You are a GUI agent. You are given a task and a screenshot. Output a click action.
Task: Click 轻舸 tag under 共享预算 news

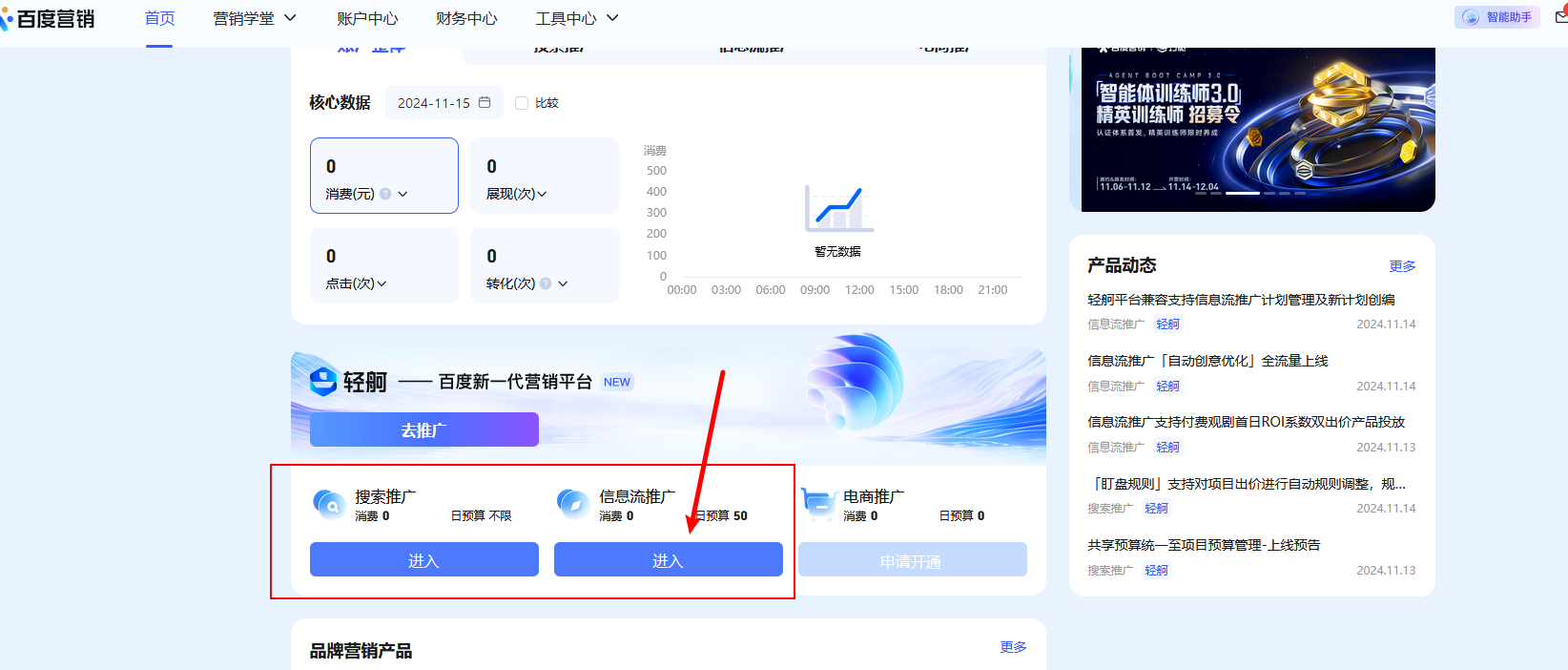tap(1156, 571)
